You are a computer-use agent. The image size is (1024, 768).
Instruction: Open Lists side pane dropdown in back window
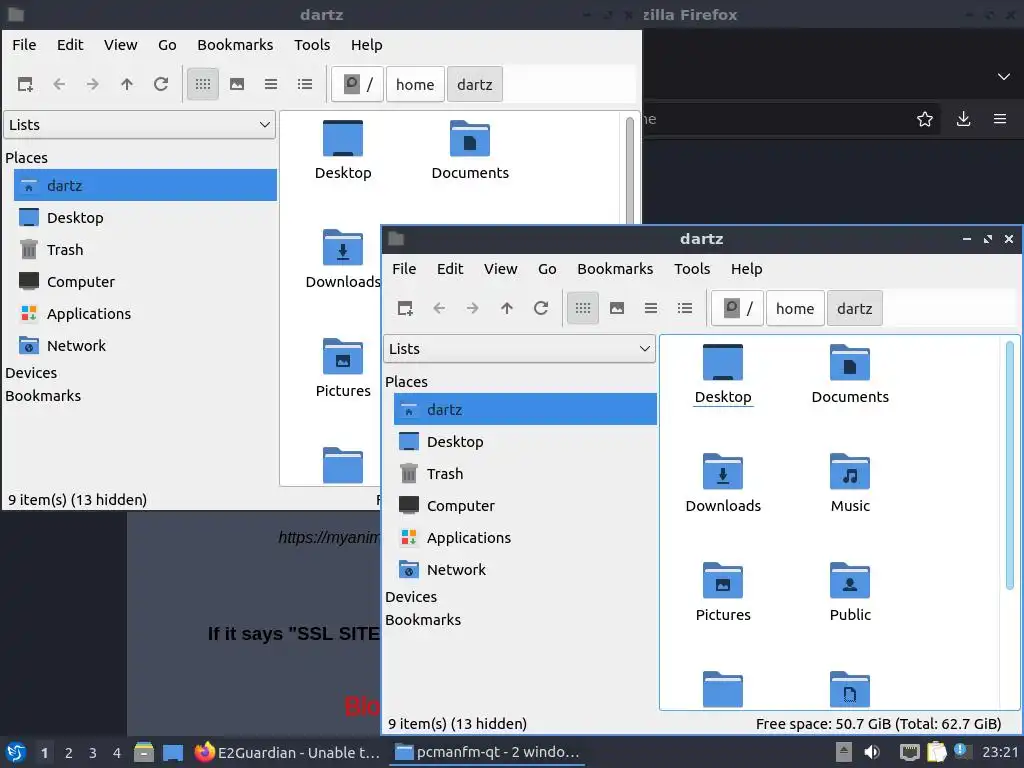(x=139, y=125)
